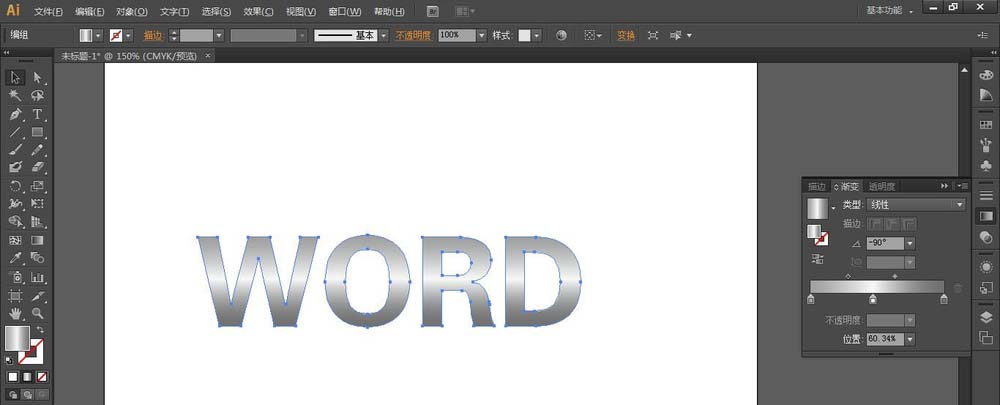Open stroke weight dropdown in control bar
1000x405 pixels.
pyautogui.click(x=219, y=36)
